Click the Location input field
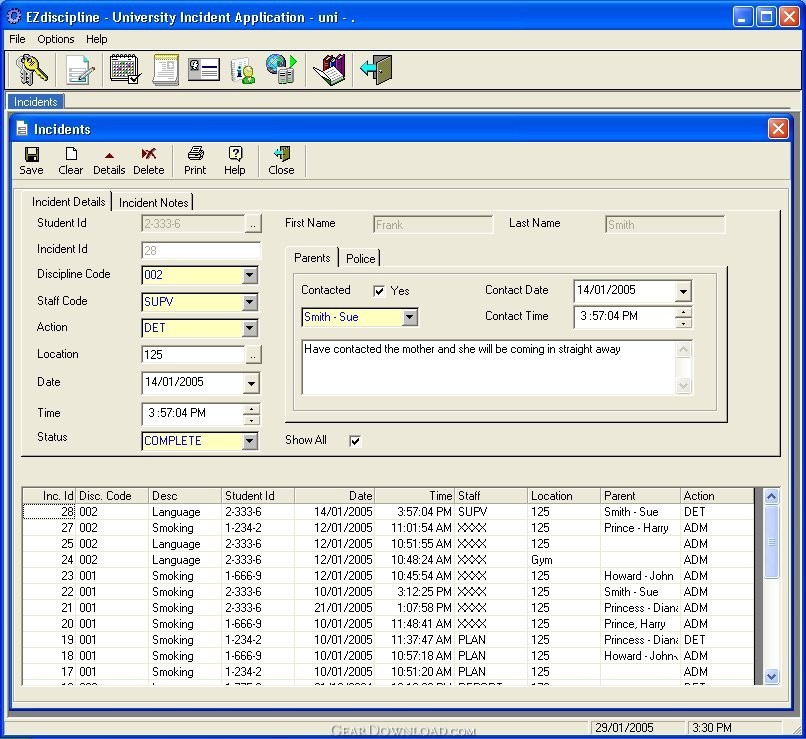Screen dimensions: 806x739 tap(193, 355)
